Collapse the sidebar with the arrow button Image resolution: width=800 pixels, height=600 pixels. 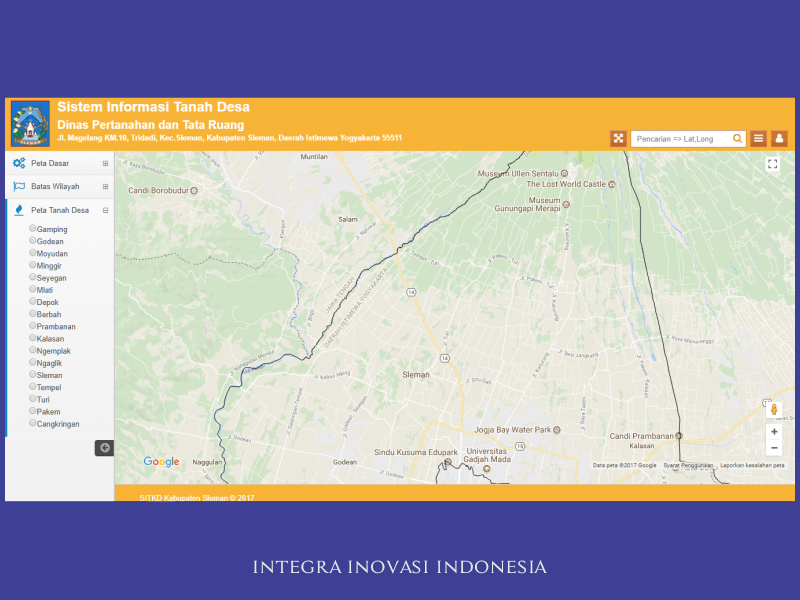(104, 448)
